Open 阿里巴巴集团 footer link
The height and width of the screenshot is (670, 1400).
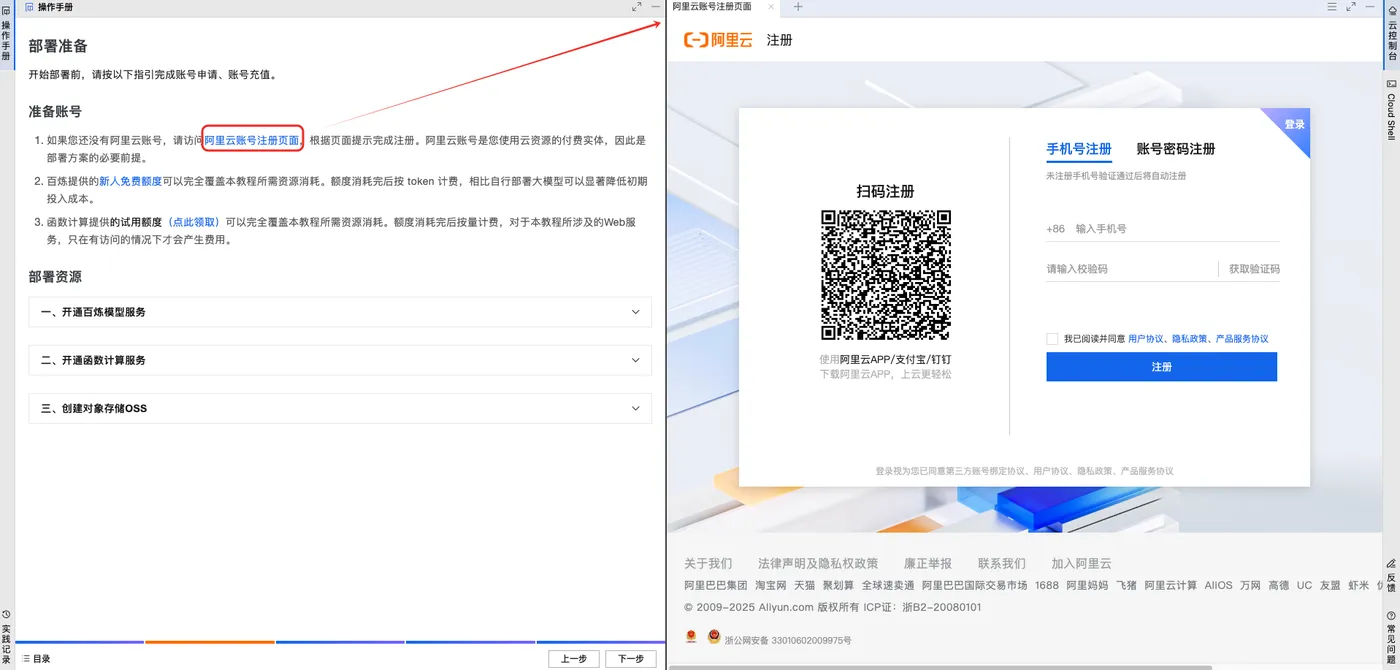coord(716,586)
